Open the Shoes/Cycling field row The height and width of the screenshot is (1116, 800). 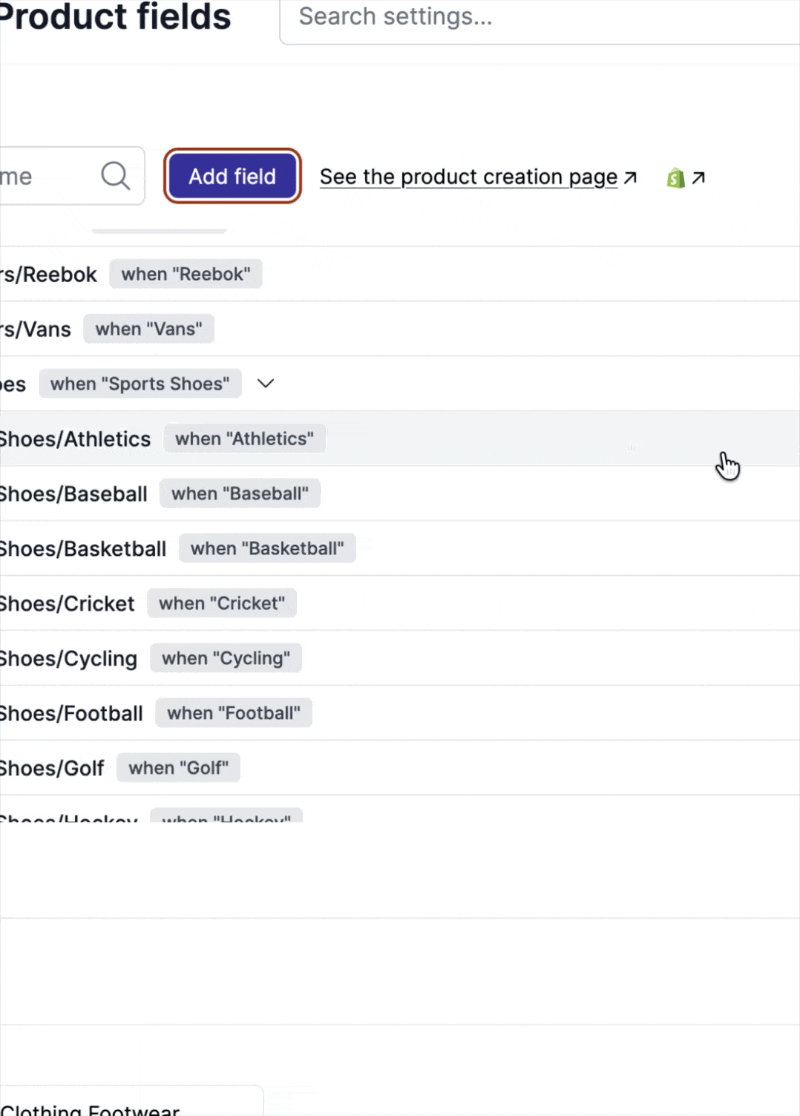click(x=400, y=658)
